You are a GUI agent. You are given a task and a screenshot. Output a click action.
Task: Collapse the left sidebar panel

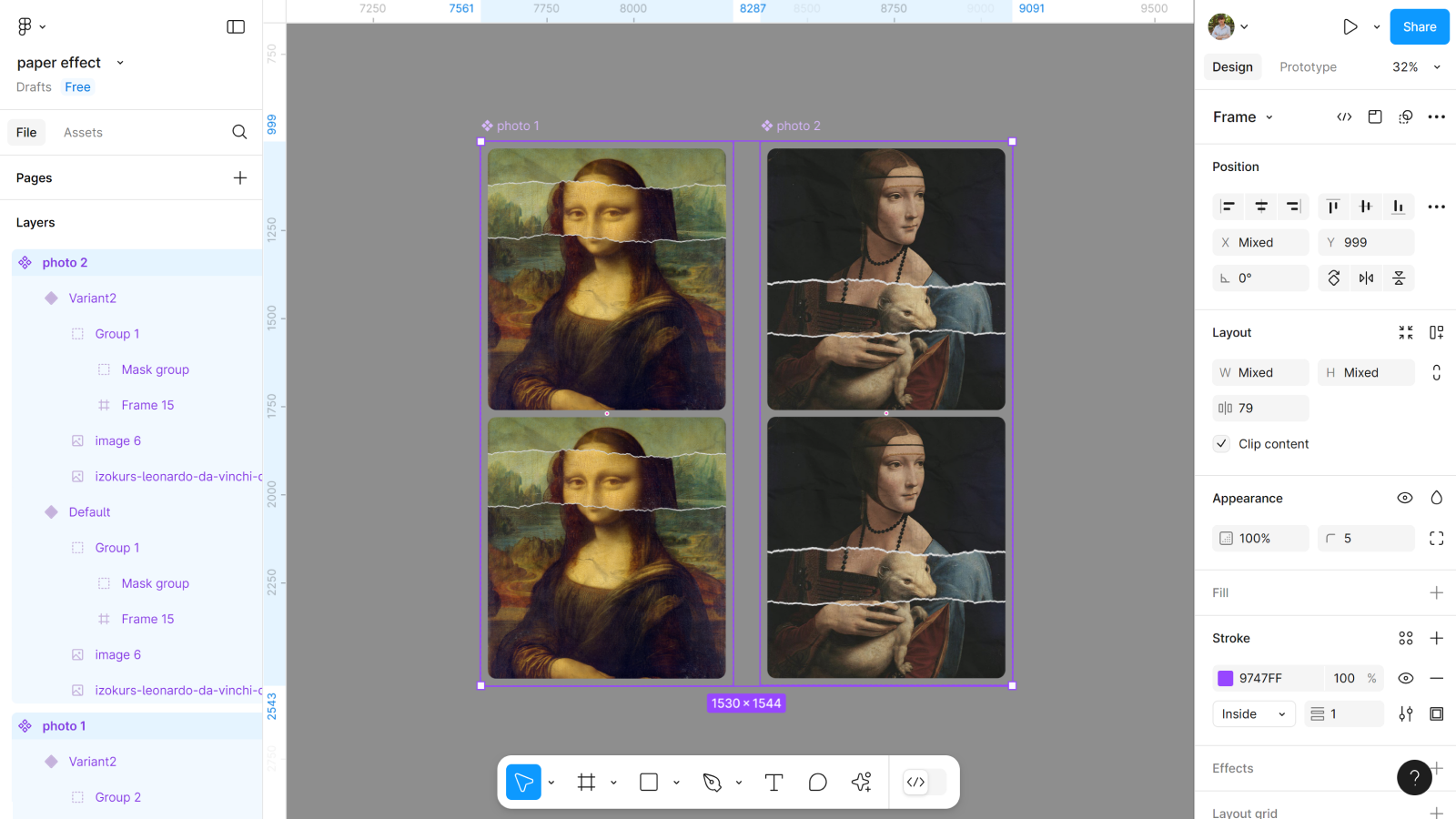(x=236, y=27)
